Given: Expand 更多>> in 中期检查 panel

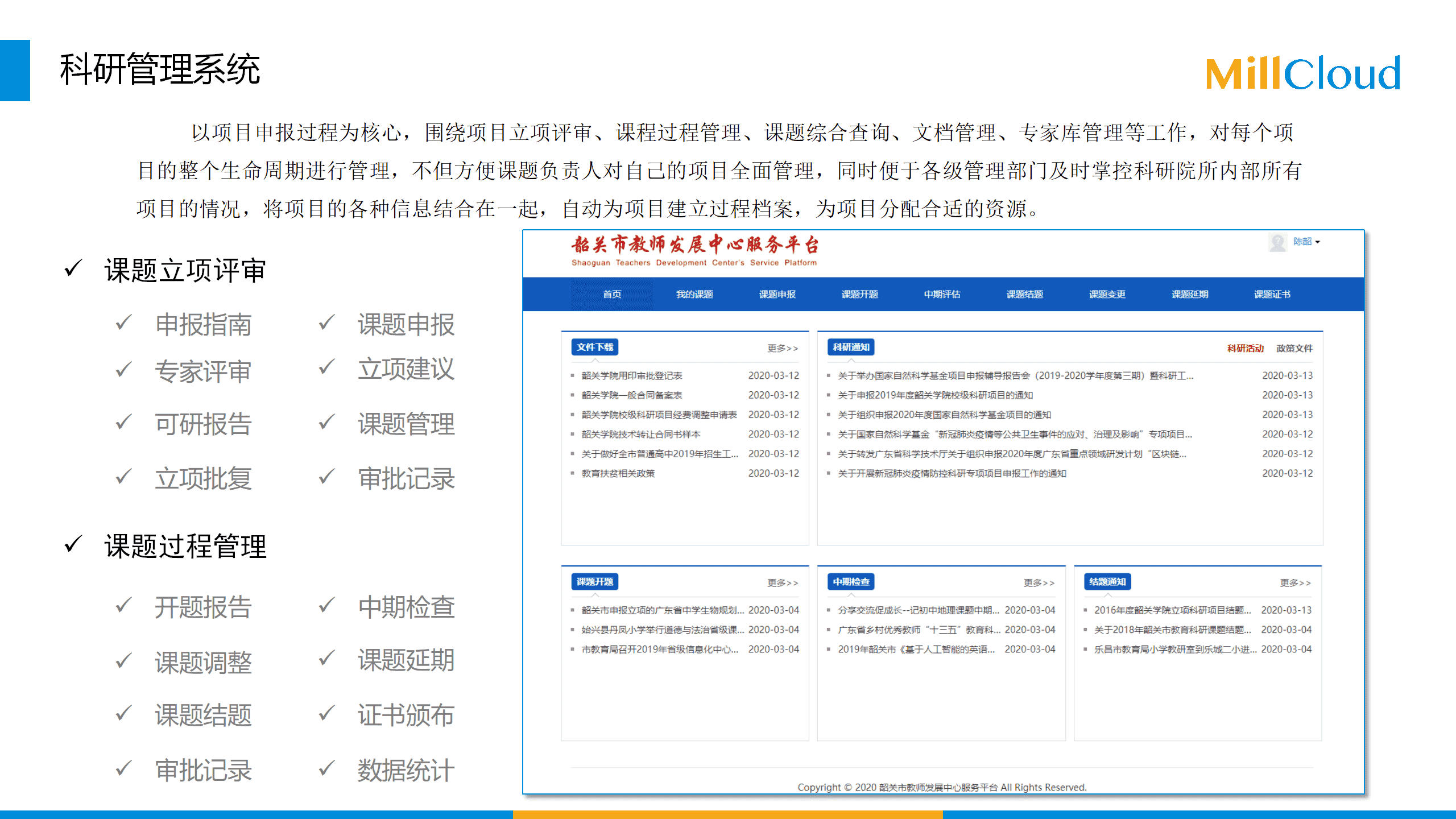Looking at the screenshot, I should tap(1039, 583).
